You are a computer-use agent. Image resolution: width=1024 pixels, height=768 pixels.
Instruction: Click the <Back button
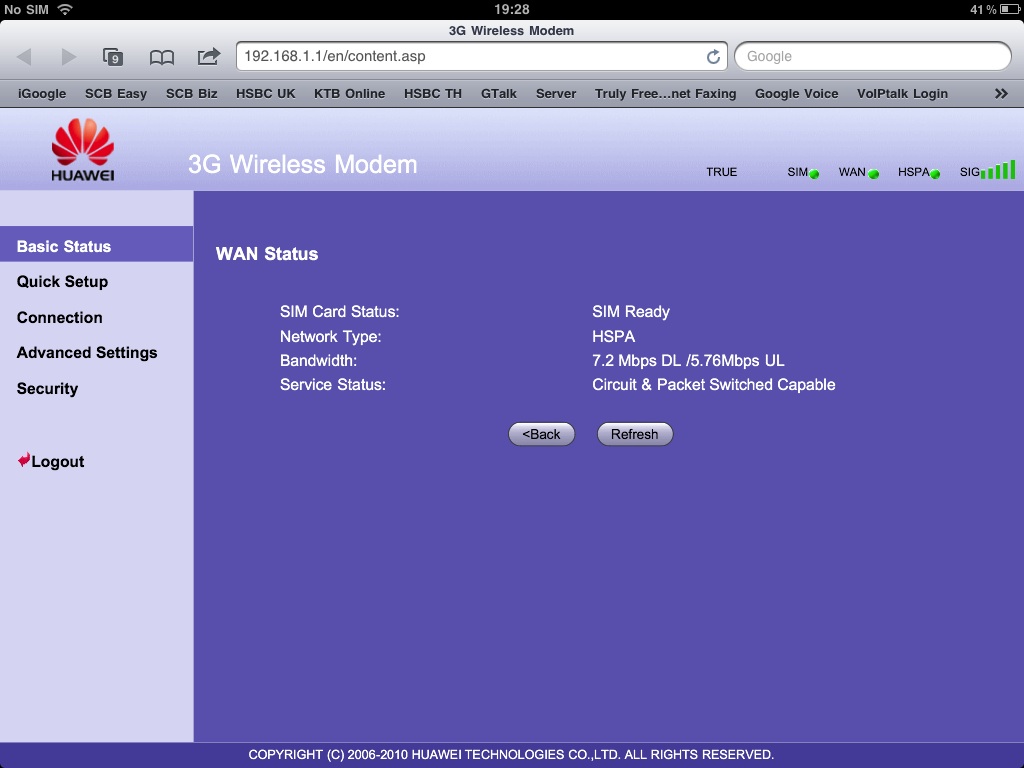[541, 434]
